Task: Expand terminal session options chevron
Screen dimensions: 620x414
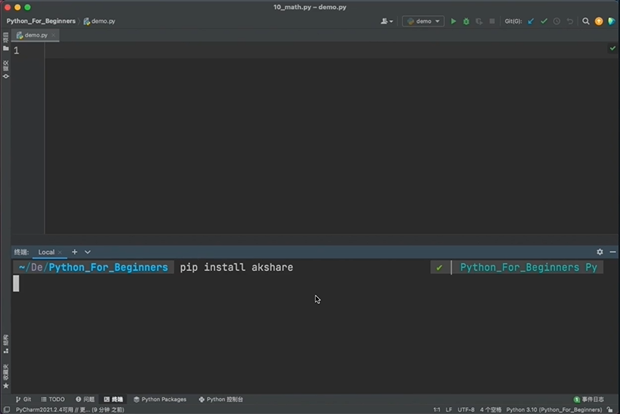Action: (x=87, y=252)
